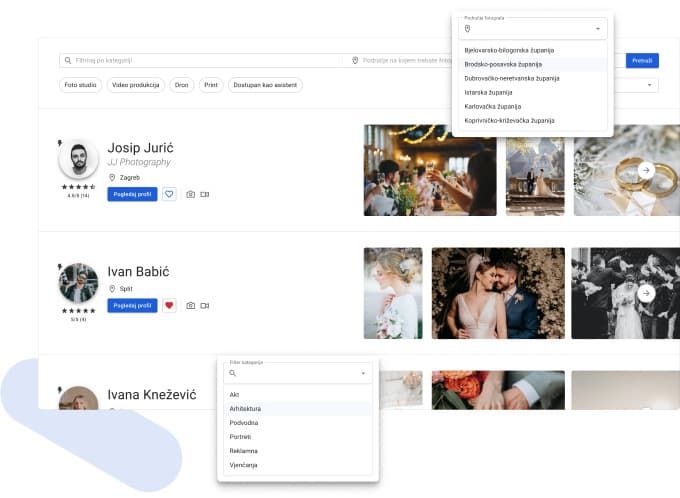Open the sort dropdown right of filter chips
The height and width of the screenshot is (498, 680).
click(x=649, y=85)
